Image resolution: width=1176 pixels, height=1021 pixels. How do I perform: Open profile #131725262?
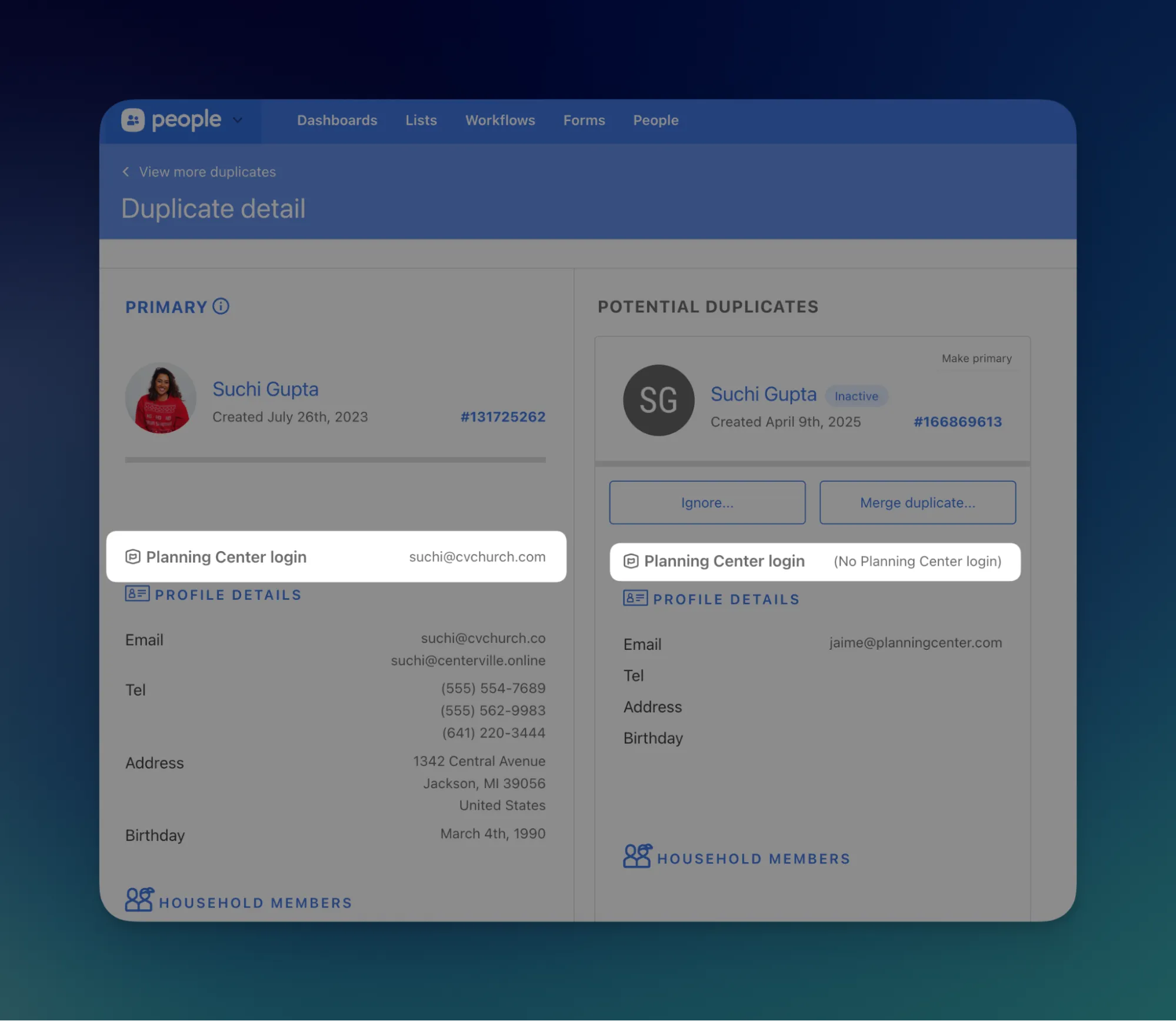pos(503,416)
